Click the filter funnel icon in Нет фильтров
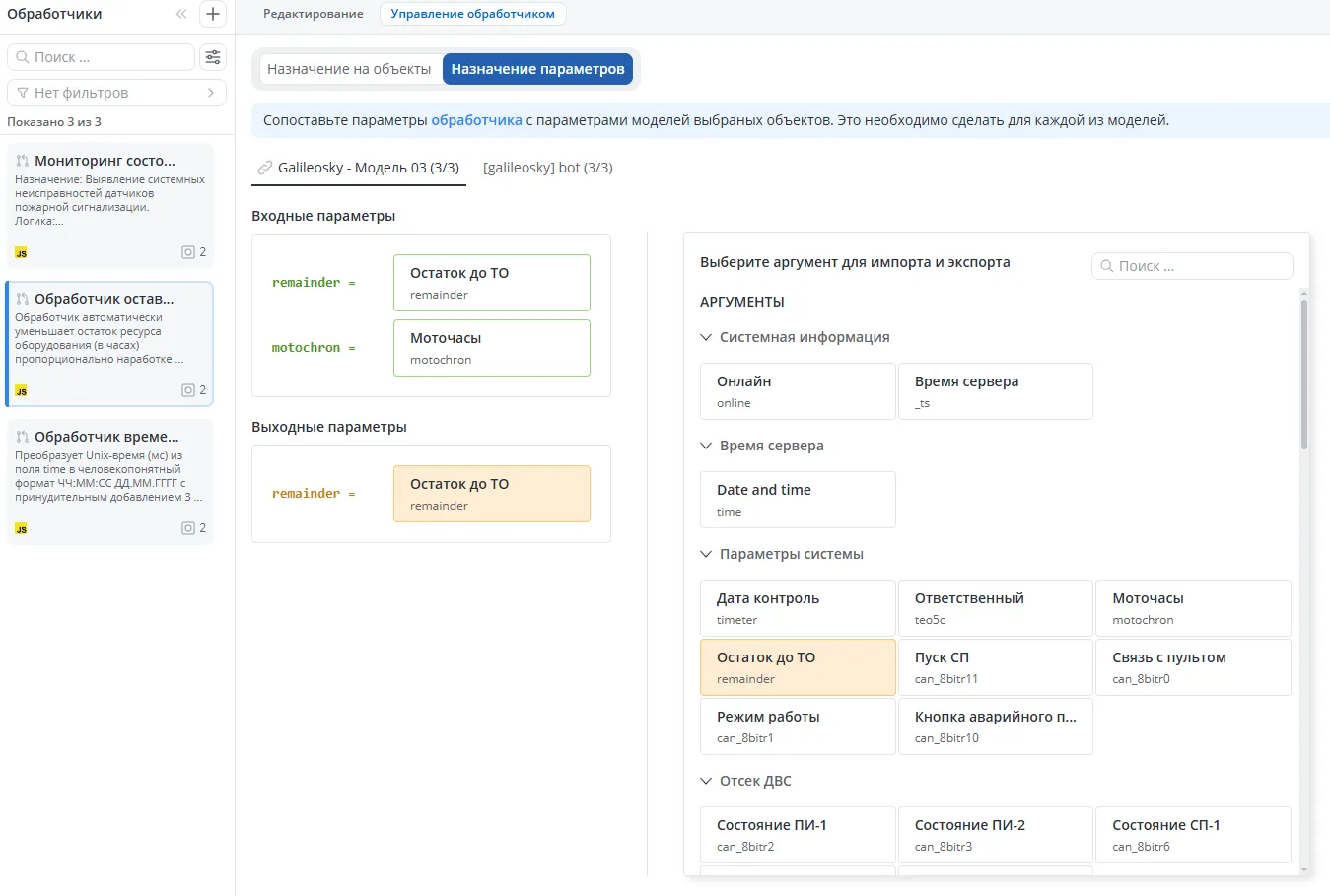The height and width of the screenshot is (896, 1330). click(23, 92)
